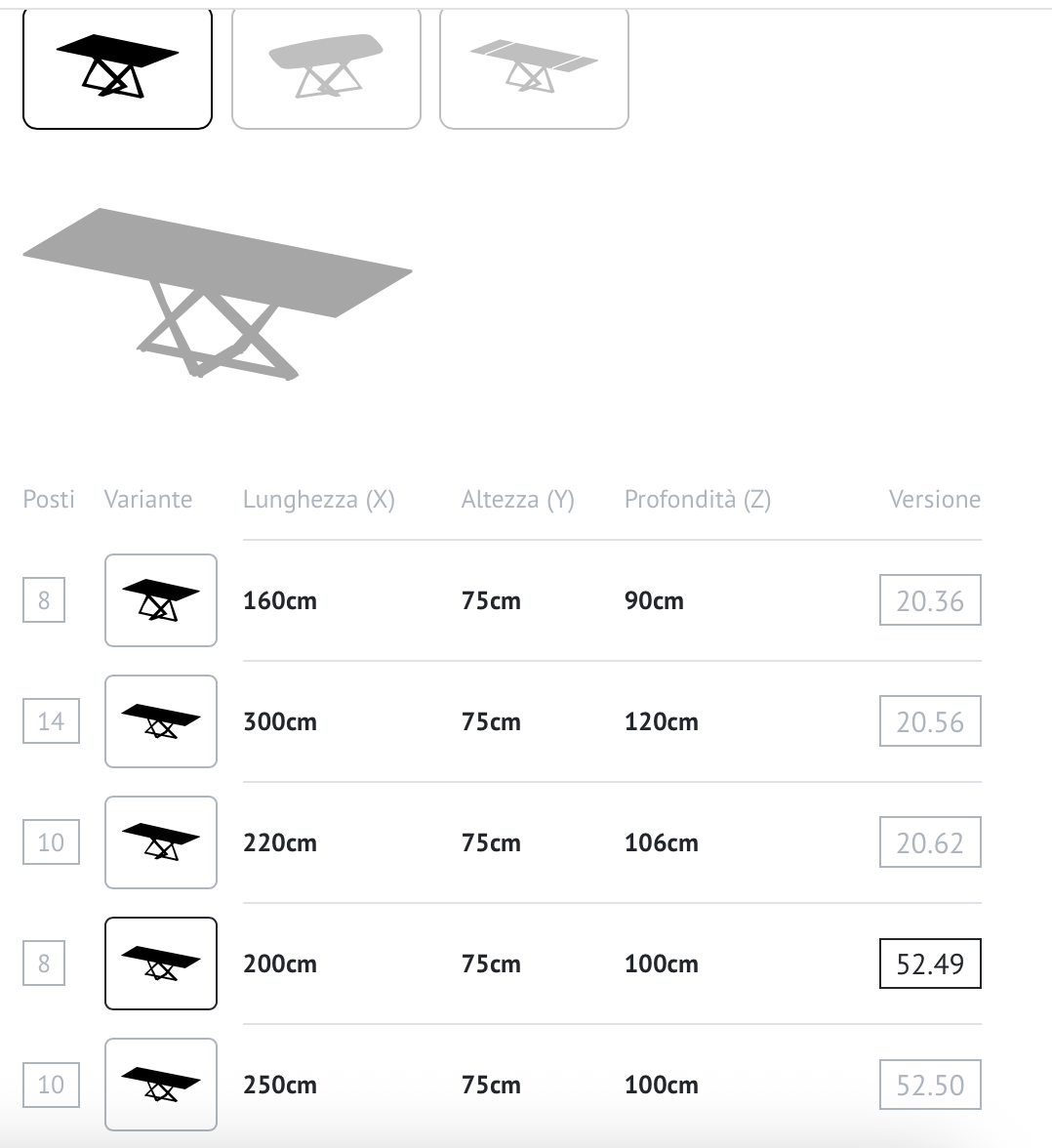Viewport: 1052px width, 1148px height.
Task: Choose the 160cm table variant icon
Action: pyautogui.click(x=161, y=600)
